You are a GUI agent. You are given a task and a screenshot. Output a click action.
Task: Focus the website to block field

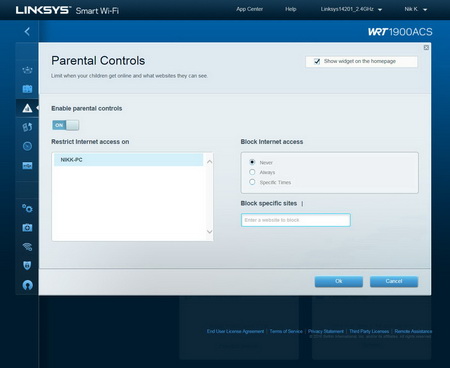pyautogui.click(x=296, y=220)
